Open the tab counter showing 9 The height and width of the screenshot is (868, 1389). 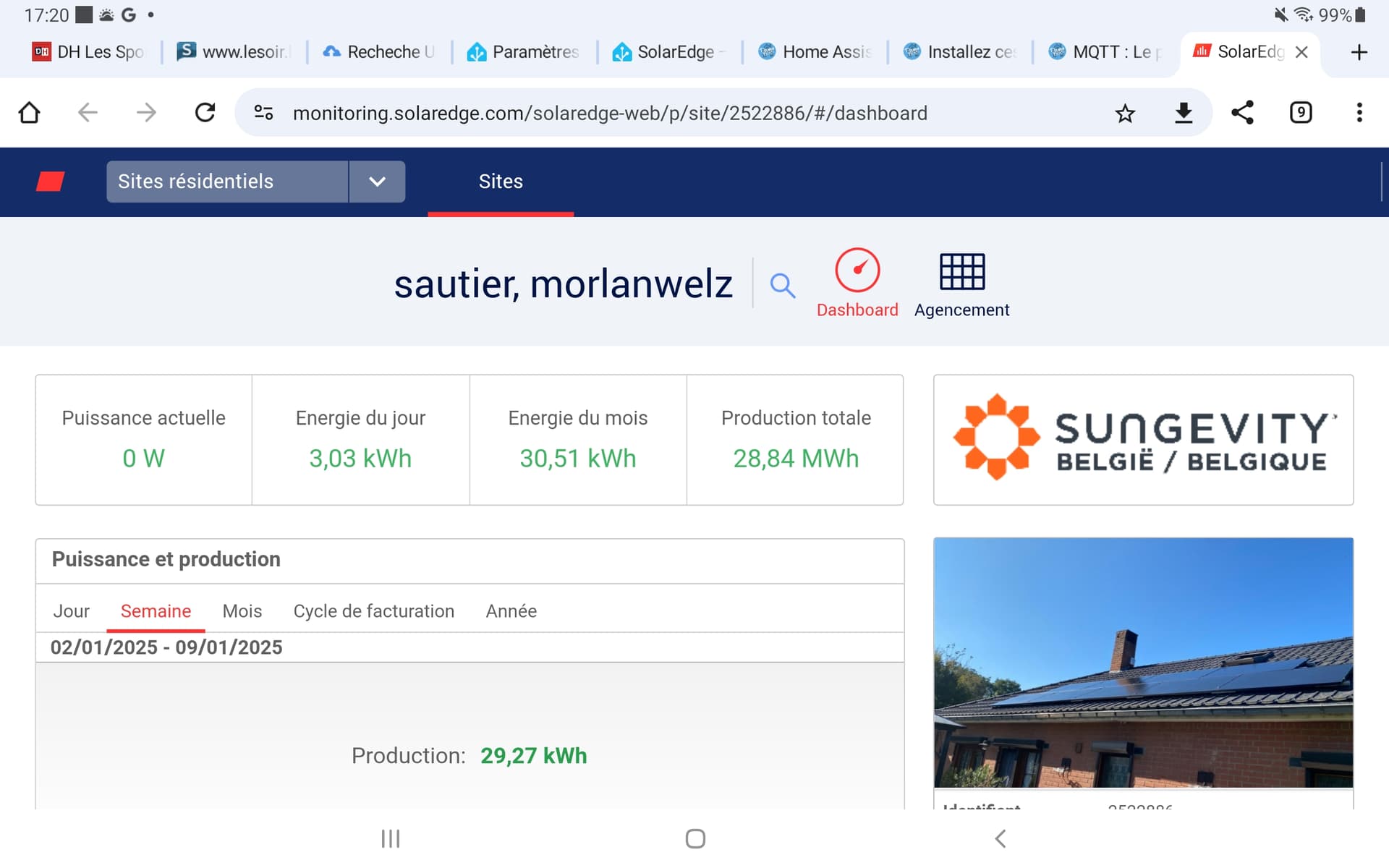click(1301, 113)
